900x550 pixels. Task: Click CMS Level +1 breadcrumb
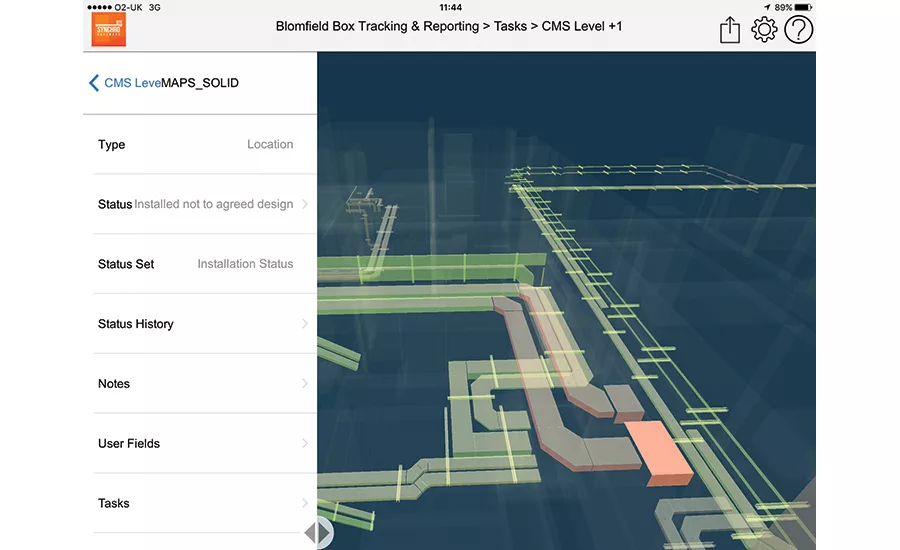pyautogui.click(x=581, y=26)
